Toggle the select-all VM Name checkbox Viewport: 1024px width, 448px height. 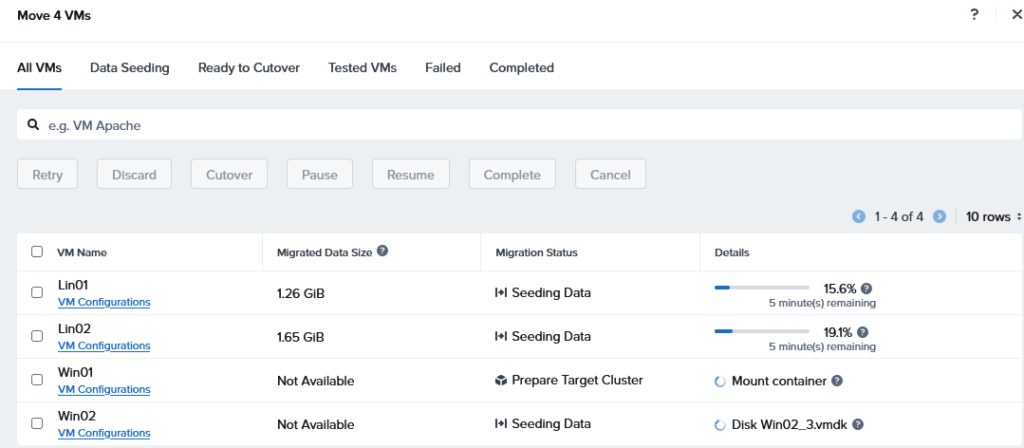point(37,253)
